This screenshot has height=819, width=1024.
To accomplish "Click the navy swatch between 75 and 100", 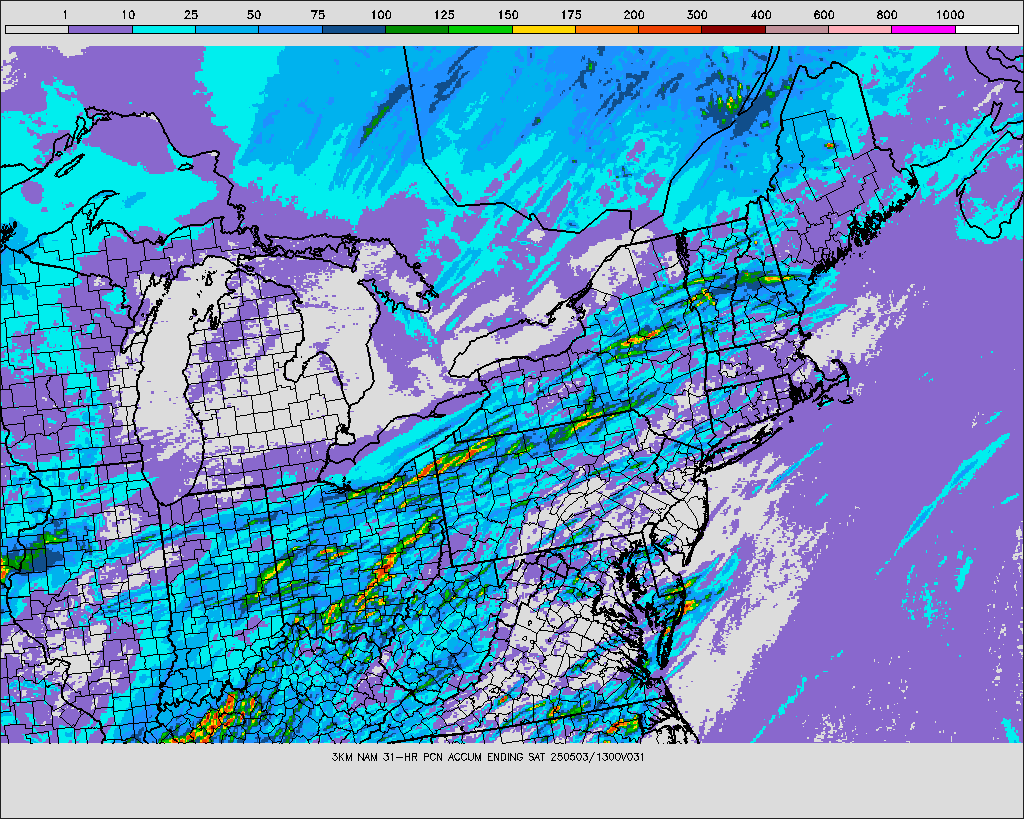I will coord(354,29).
